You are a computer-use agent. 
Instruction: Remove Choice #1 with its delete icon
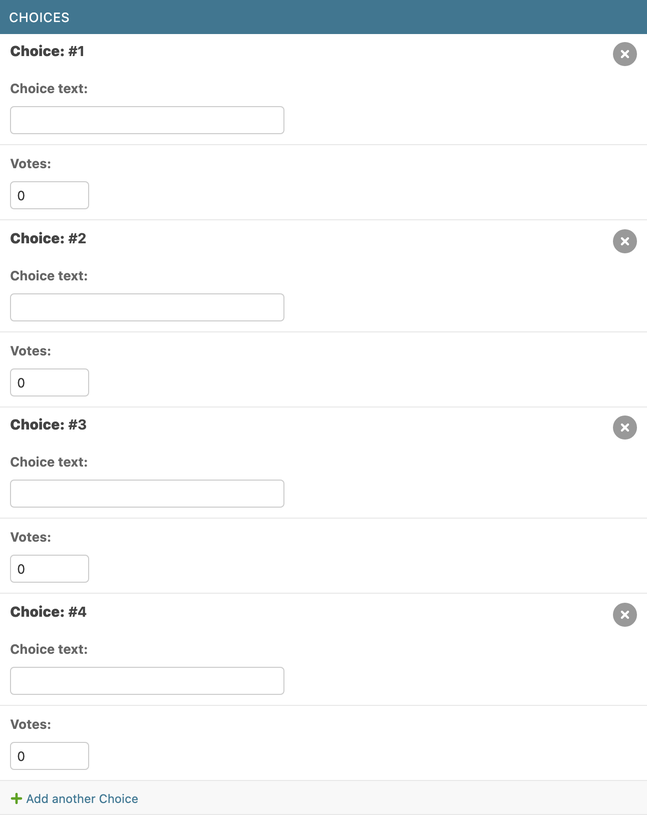624,54
